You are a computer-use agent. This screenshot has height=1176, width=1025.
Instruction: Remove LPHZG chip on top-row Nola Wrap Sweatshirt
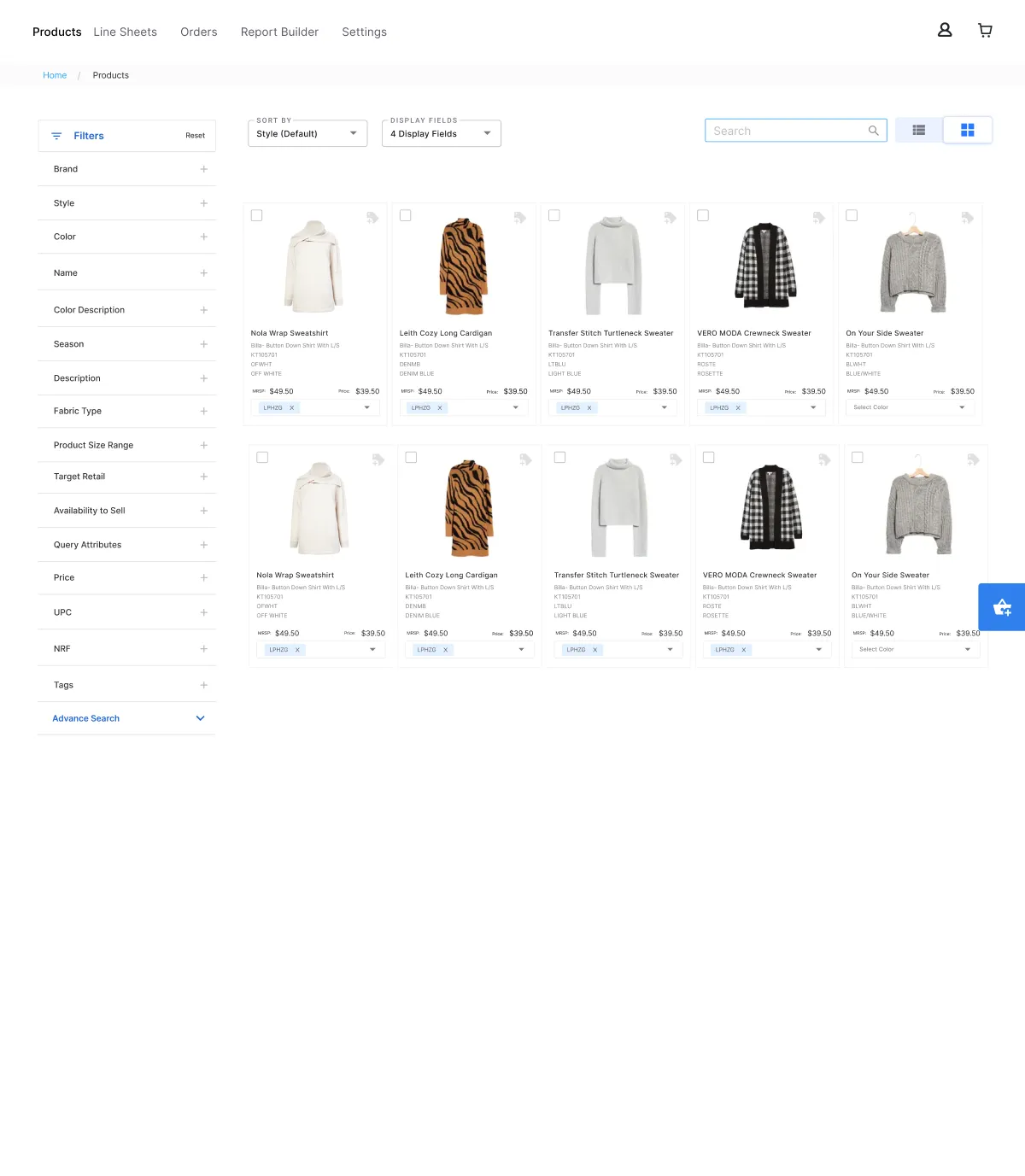[291, 408]
